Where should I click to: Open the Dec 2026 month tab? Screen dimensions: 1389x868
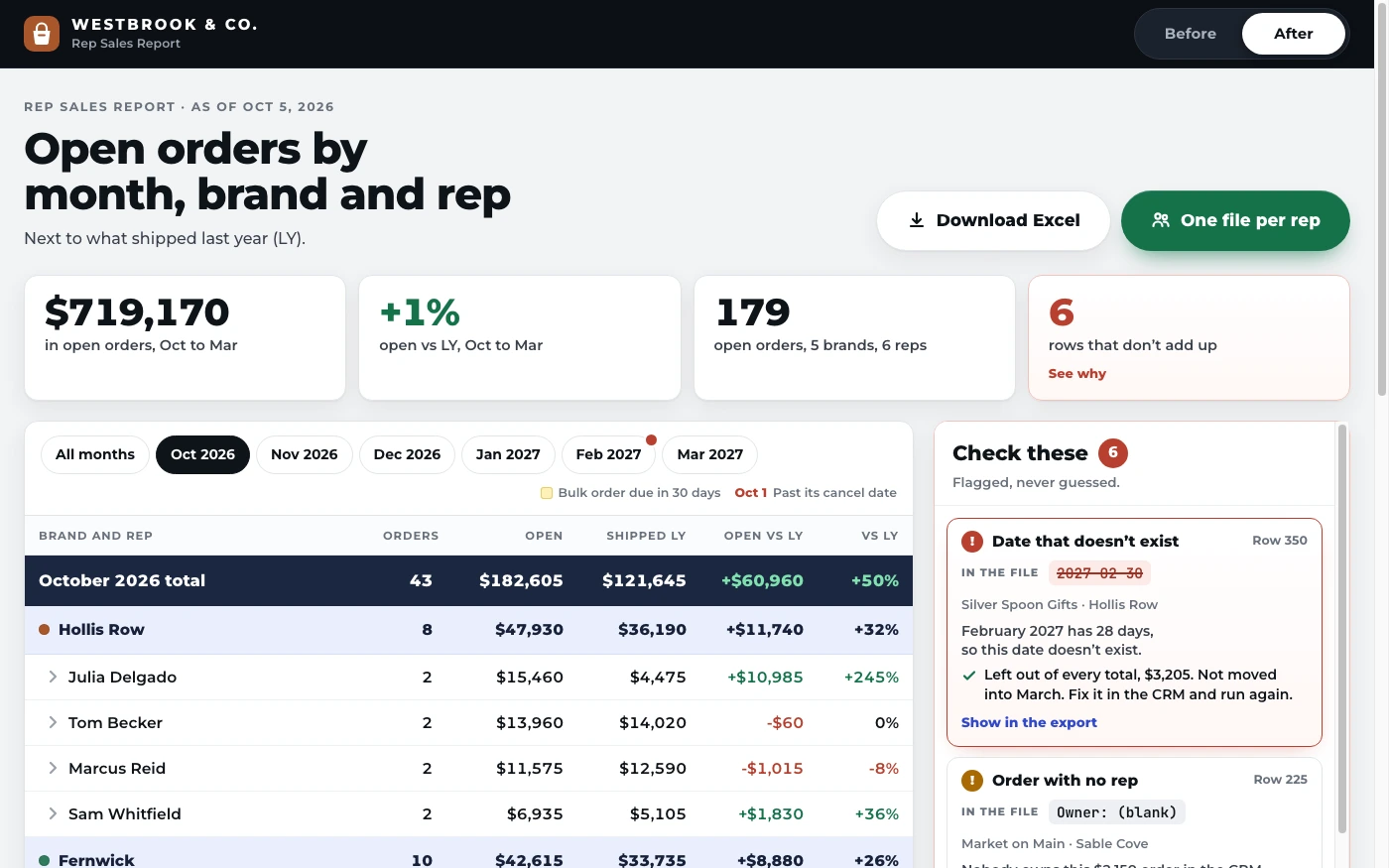[x=407, y=455]
